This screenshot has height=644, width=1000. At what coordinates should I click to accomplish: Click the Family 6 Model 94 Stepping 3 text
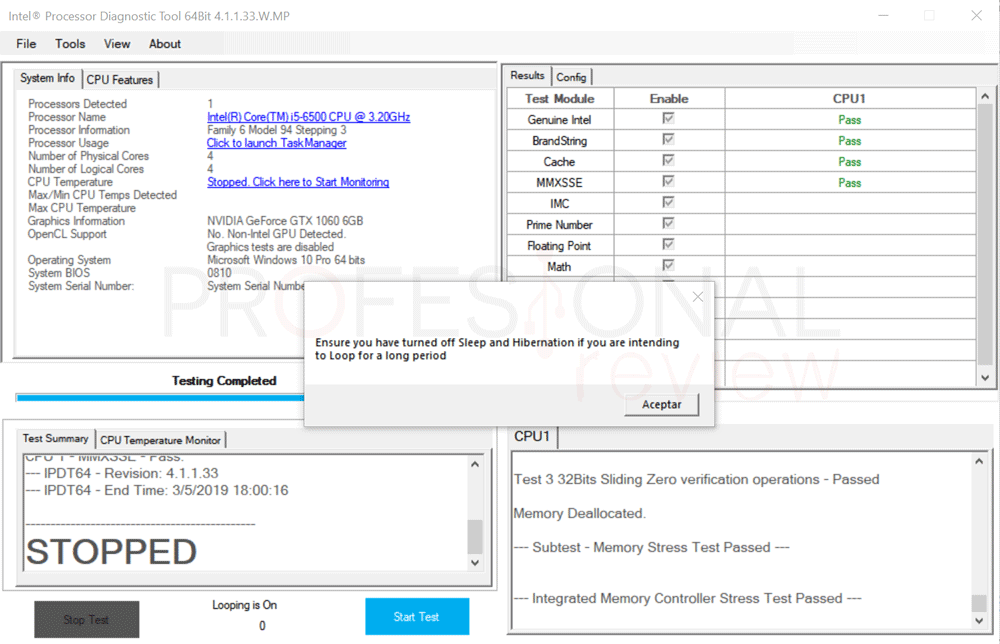click(x=277, y=129)
